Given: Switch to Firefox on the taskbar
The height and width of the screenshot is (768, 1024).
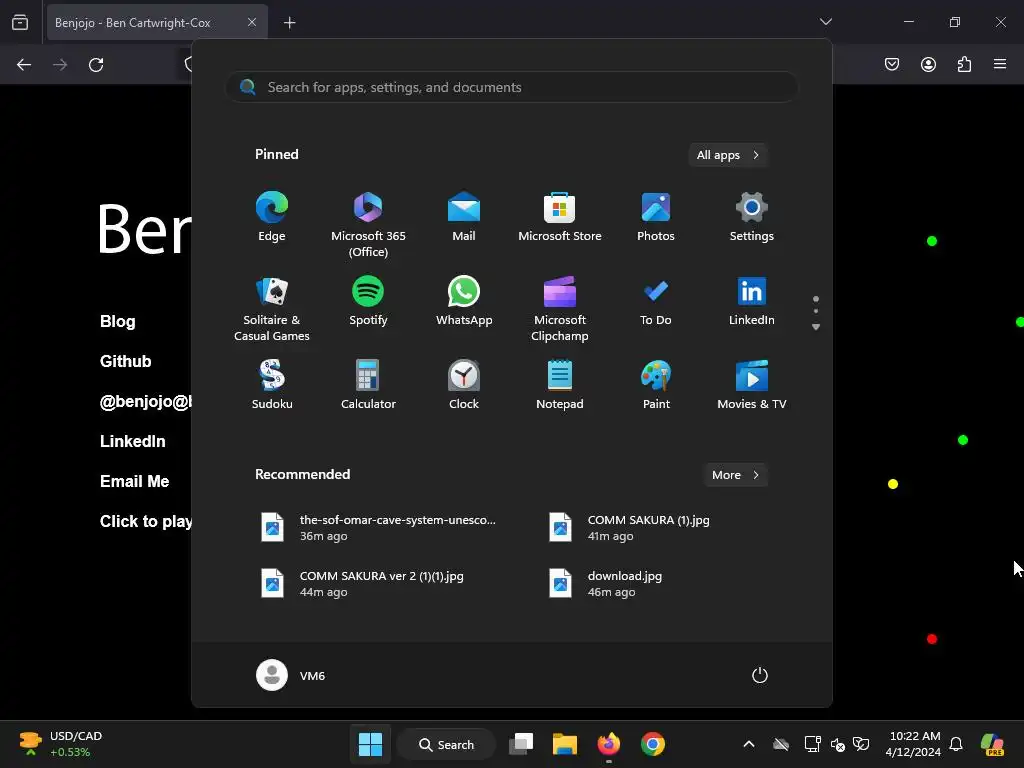Looking at the screenshot, I should (609, 744).
